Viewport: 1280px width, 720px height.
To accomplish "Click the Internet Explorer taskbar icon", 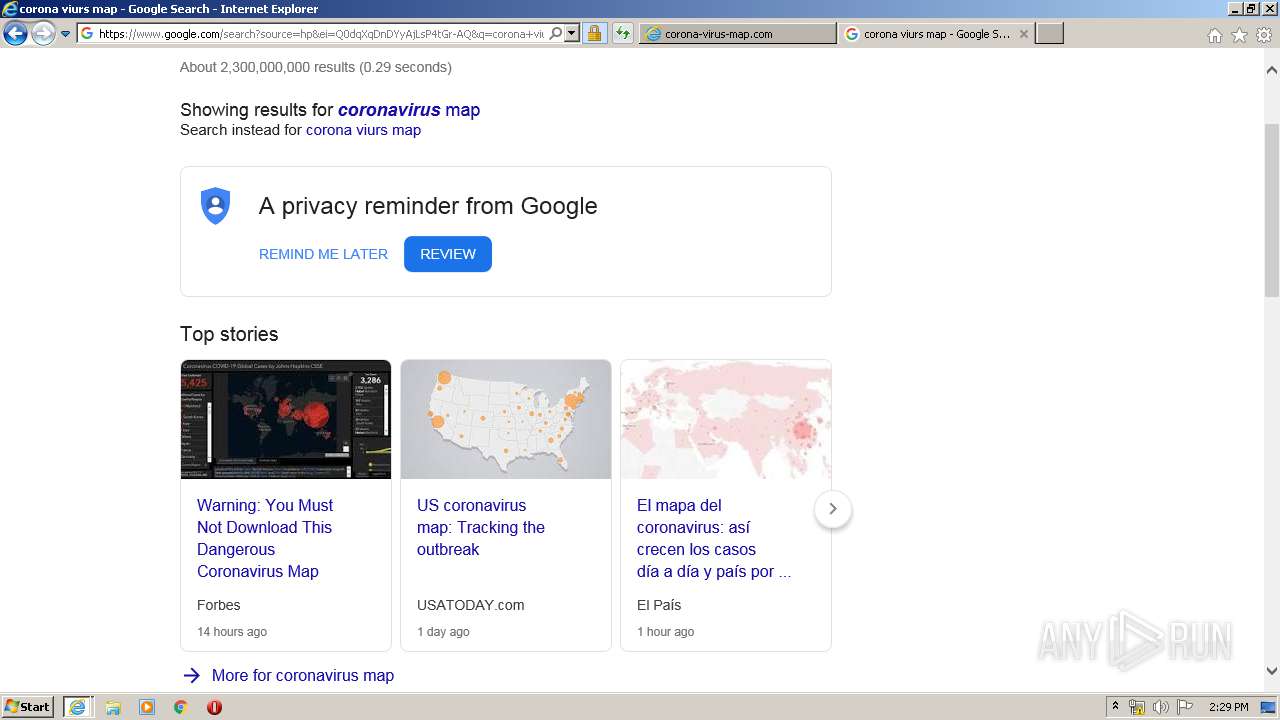I will click(77, 706).
